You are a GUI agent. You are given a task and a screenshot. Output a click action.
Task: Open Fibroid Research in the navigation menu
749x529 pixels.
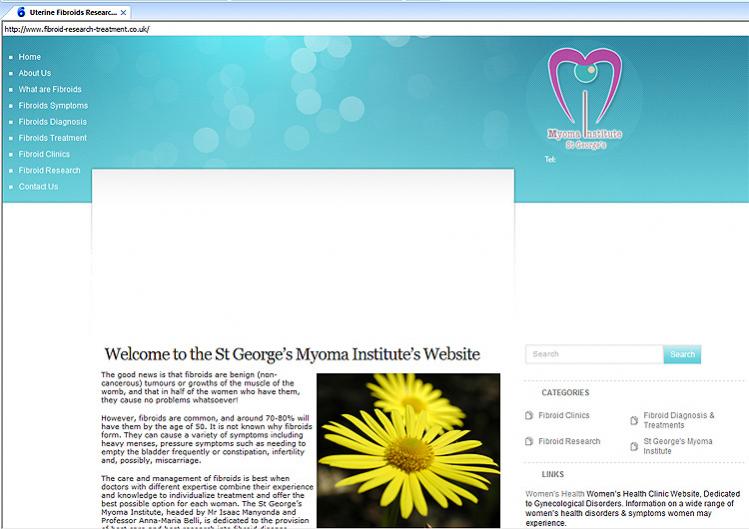tap(49, 171)
